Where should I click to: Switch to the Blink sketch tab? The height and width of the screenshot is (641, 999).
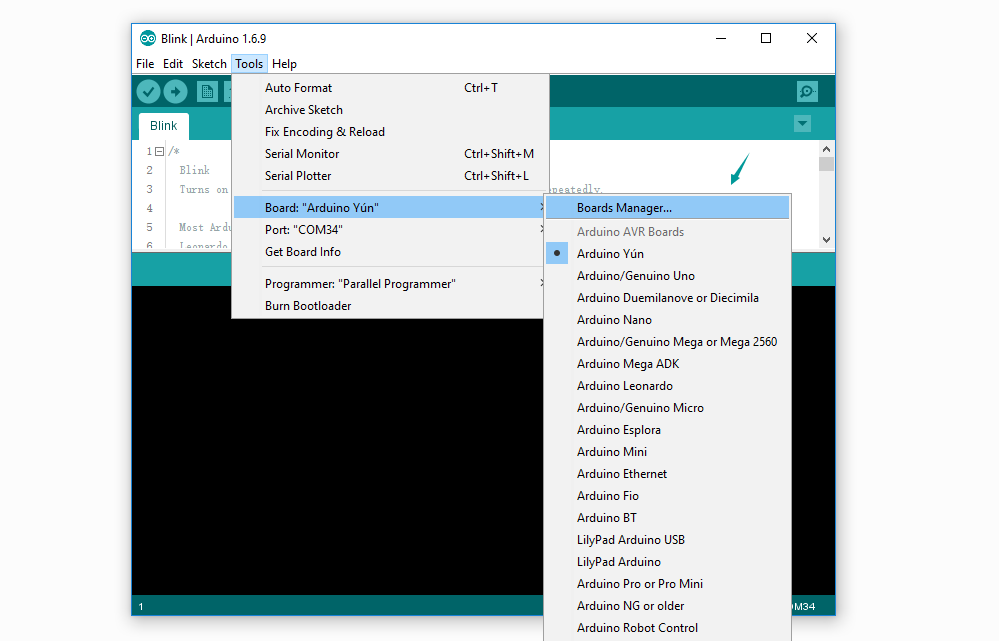(164, 126)
